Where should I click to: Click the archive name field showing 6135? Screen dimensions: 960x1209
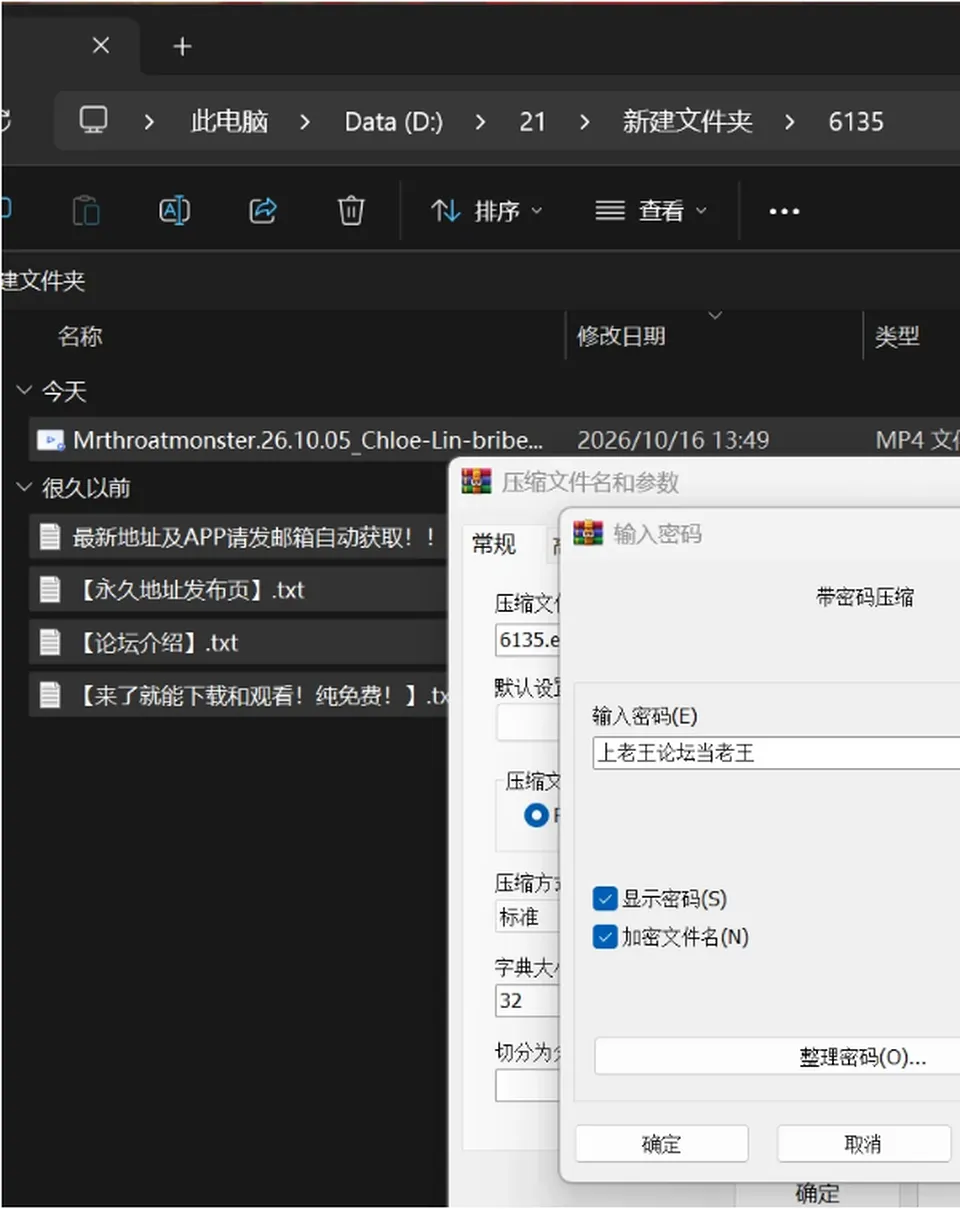pyautogui.click(x=527, y=640)
